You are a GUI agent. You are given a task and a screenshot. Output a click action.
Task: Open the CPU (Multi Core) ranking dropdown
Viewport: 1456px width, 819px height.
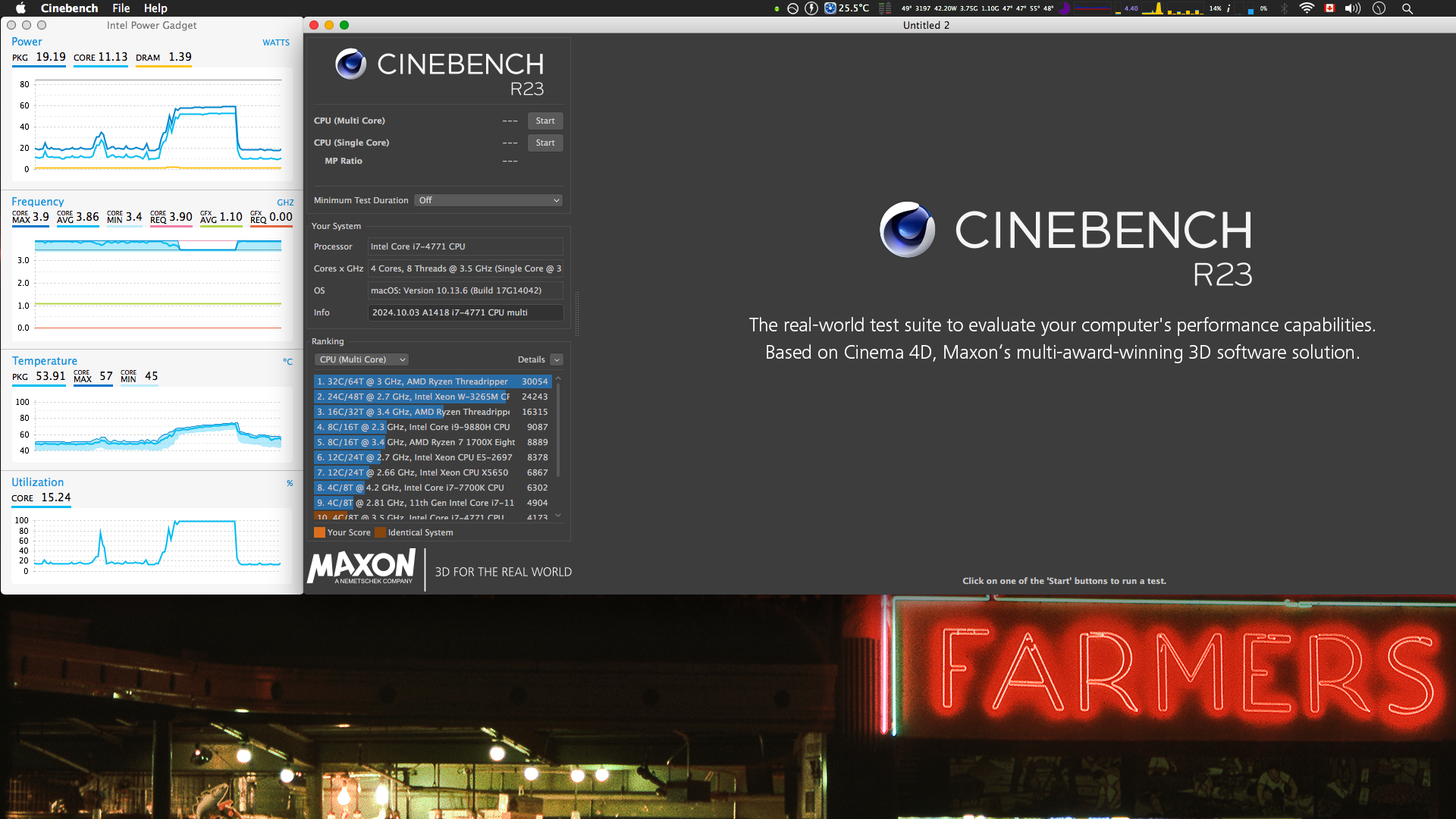click(362, 359)
